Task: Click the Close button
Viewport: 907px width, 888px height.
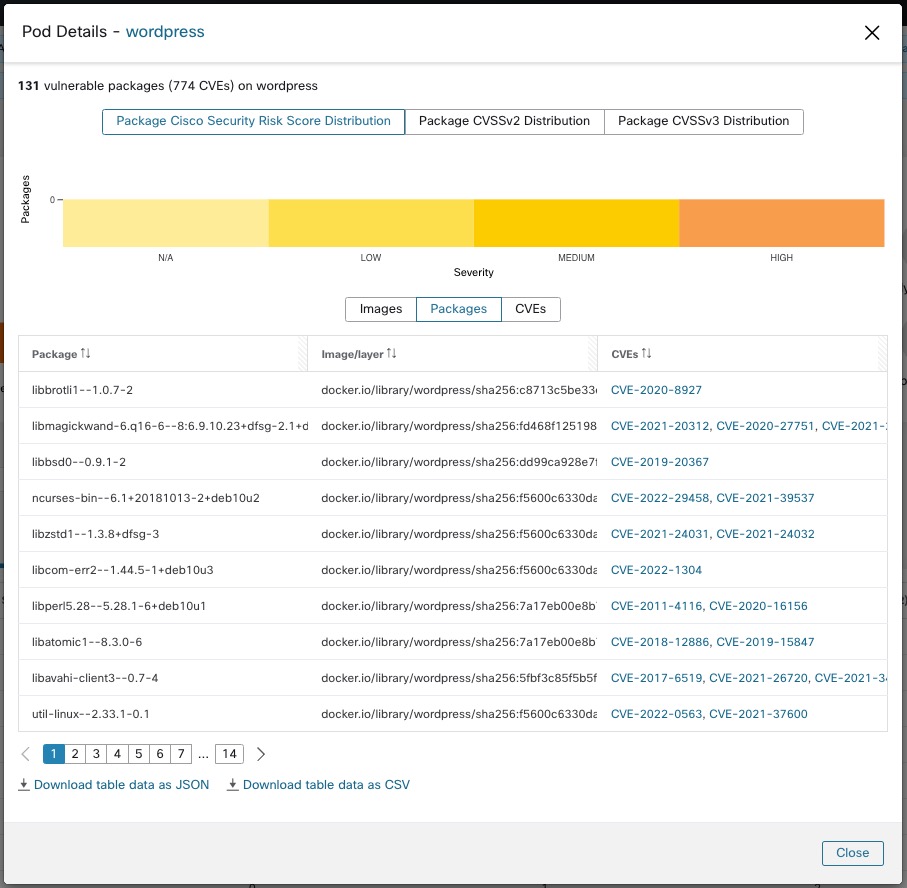Action: pyautogui.click(x=853, y=853)
